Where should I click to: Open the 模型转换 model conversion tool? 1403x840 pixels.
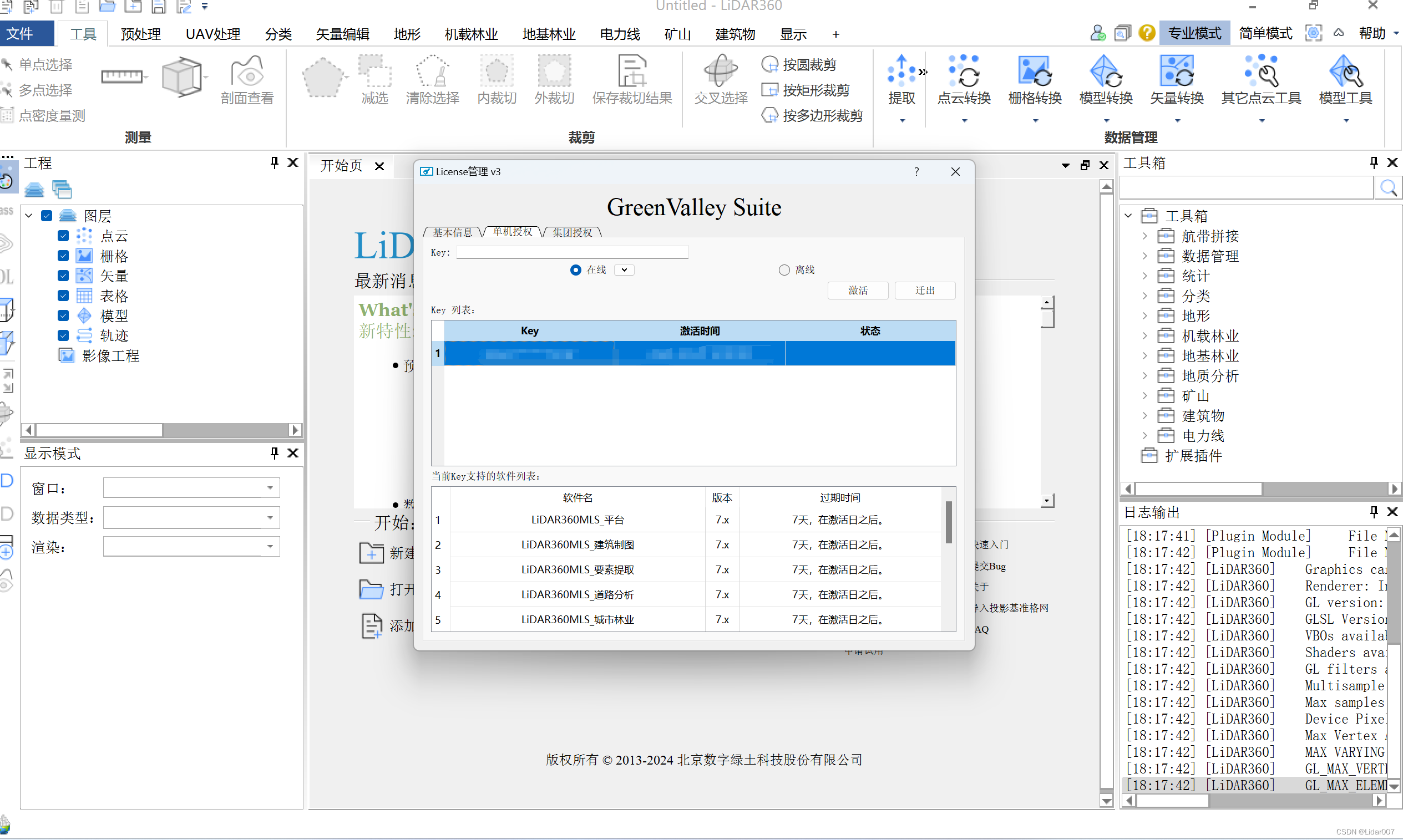tap(1105, 81)
